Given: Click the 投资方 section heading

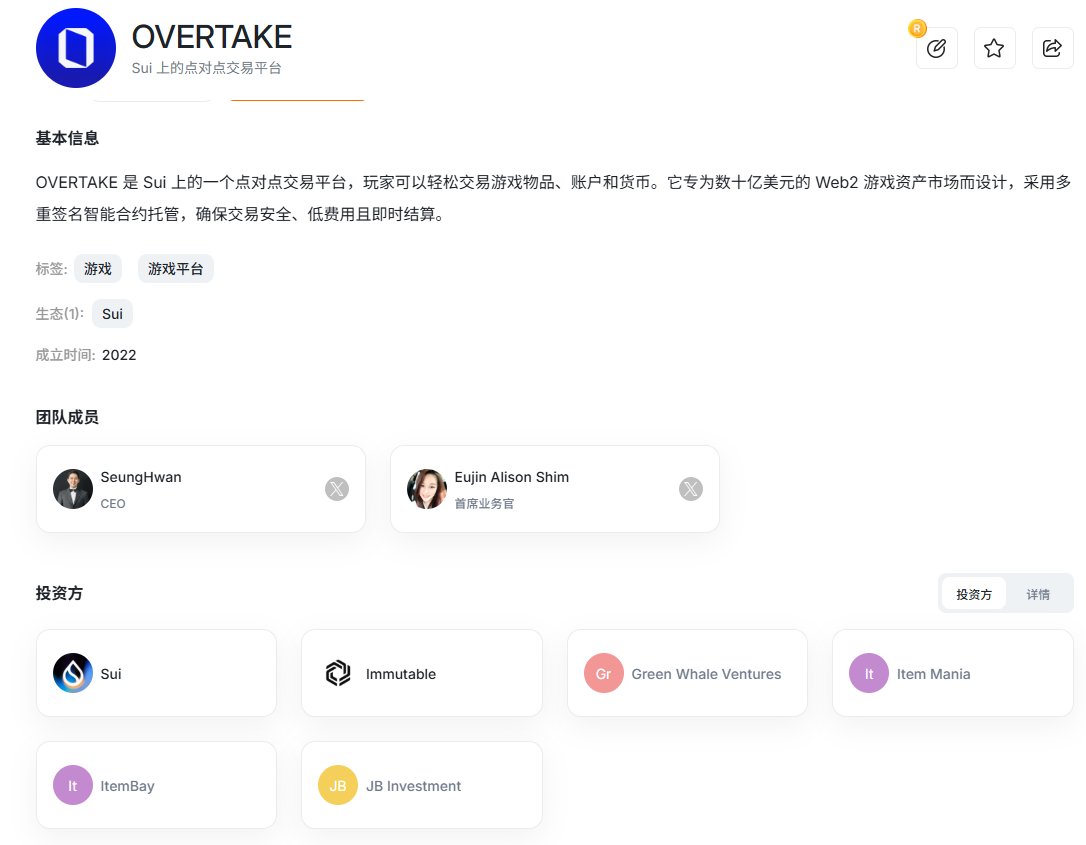Looking at the screenshot, I should [60, 593].
